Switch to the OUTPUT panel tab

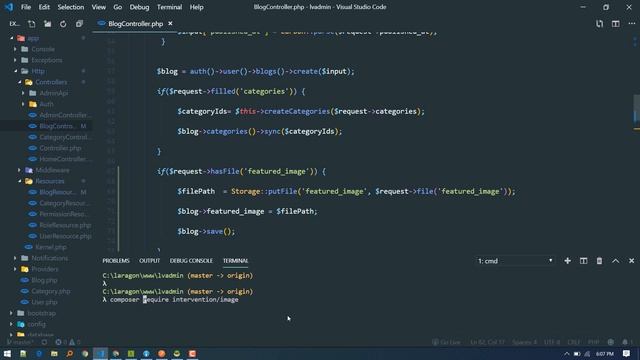point(149,261)
